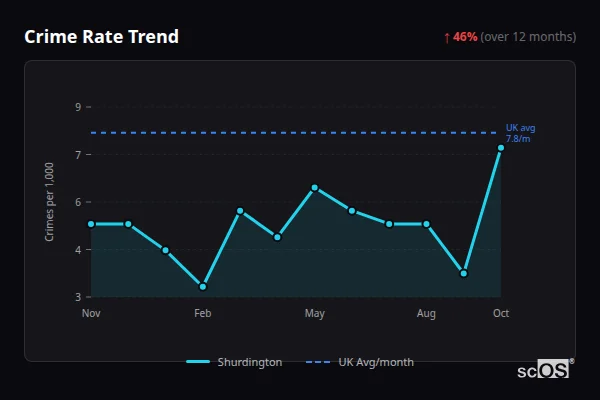This screenshot has width=600, height=400.
Task: Click the y-axis value 9
Action: [78, 107]
